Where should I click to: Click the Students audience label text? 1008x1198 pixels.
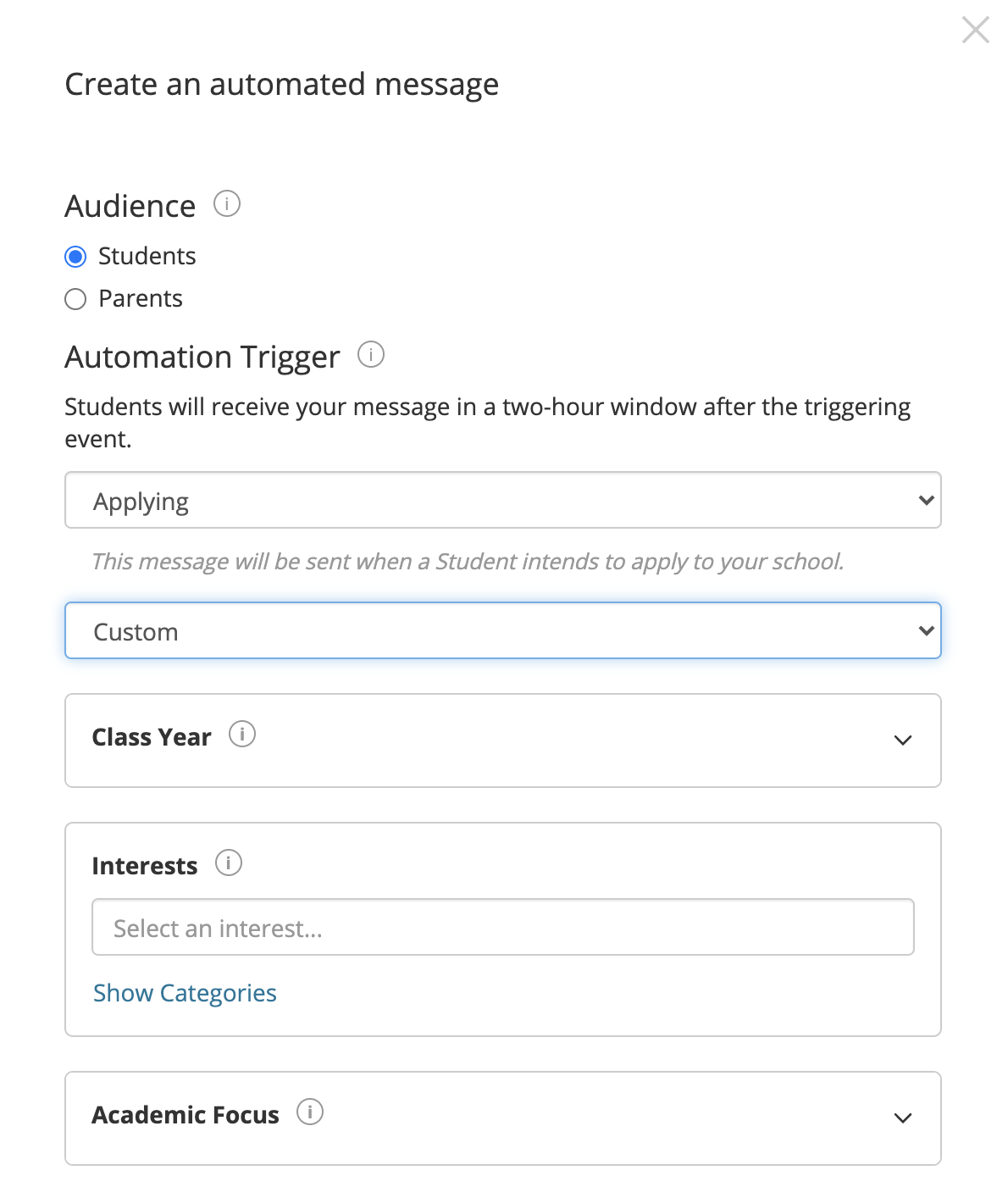[147, 256]
